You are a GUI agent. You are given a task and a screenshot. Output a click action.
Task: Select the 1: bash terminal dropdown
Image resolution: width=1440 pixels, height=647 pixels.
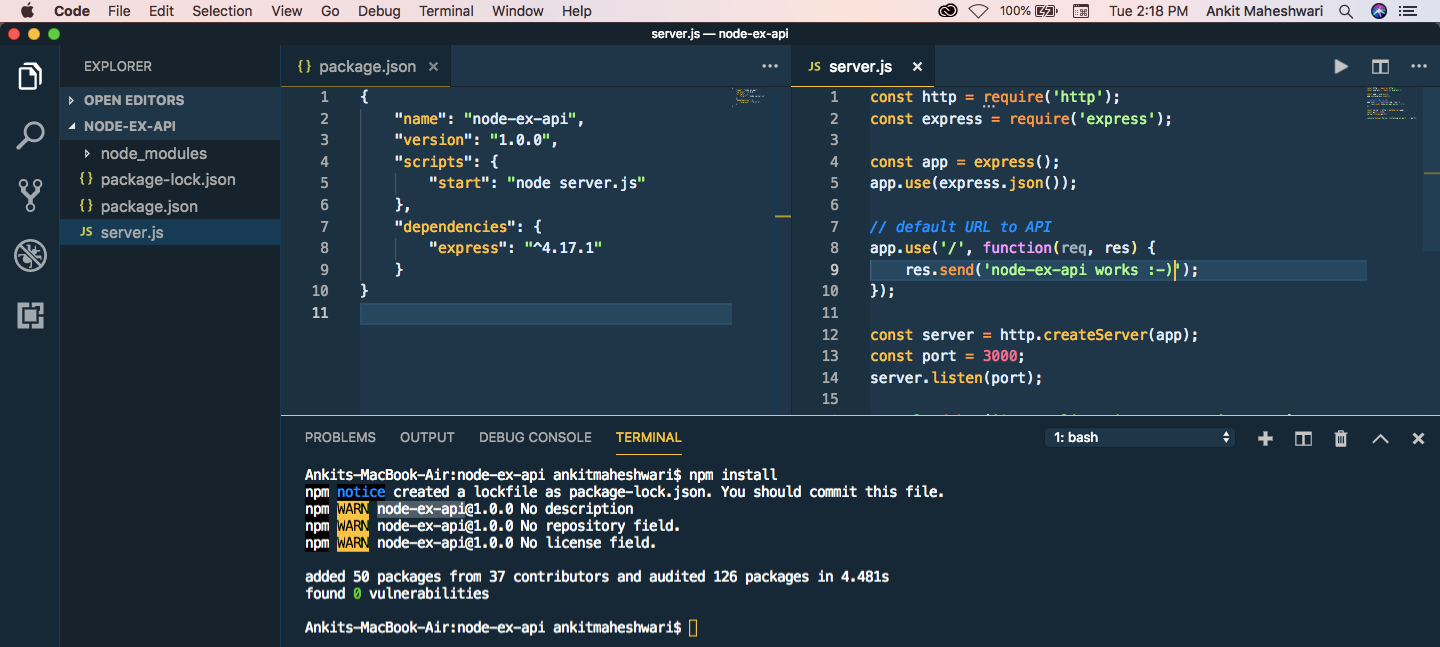(x=1140, y=438)
